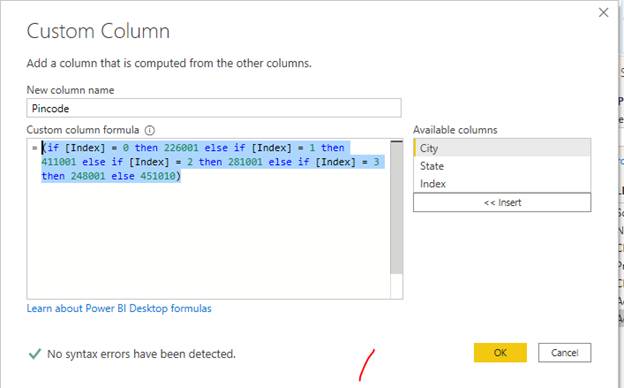
Task: Click the 'Custom column formula' label
Action: (x=83, y=130)
